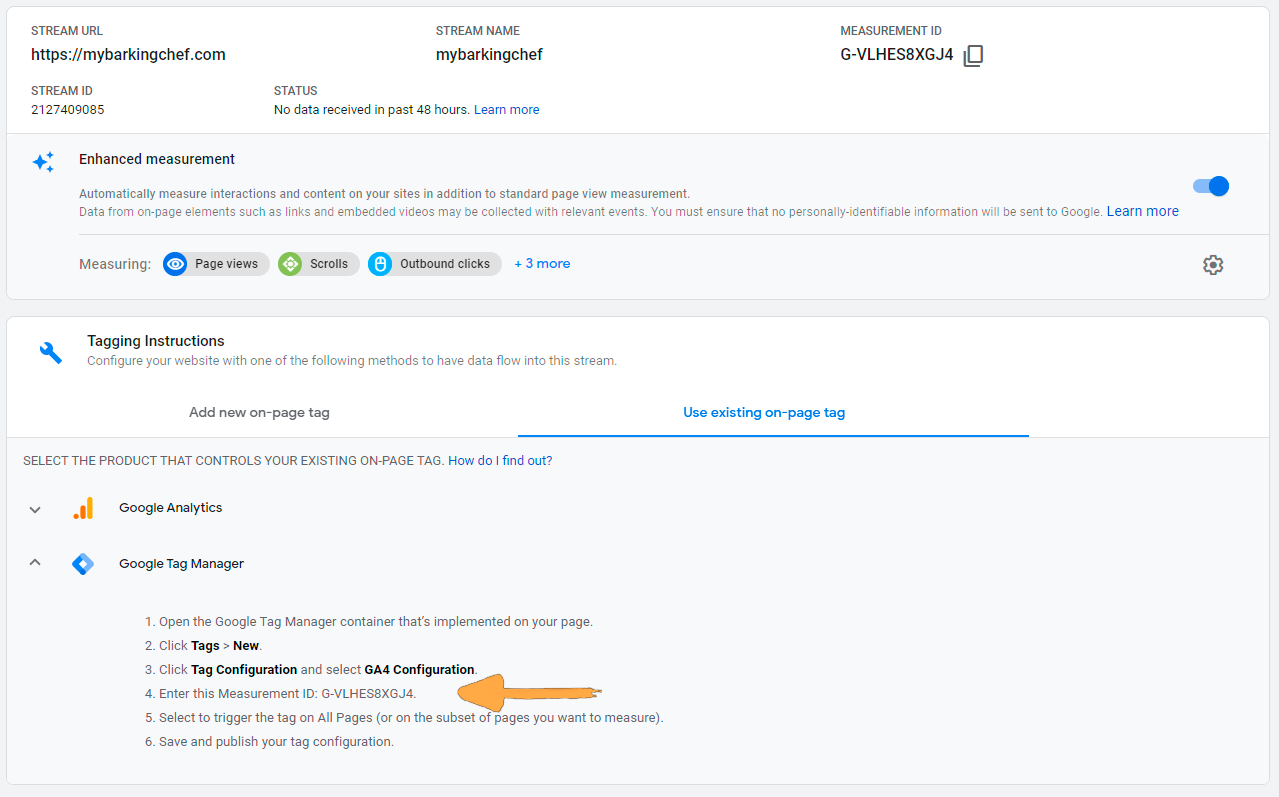Click the Outbound clicks mouse icon

380,264
